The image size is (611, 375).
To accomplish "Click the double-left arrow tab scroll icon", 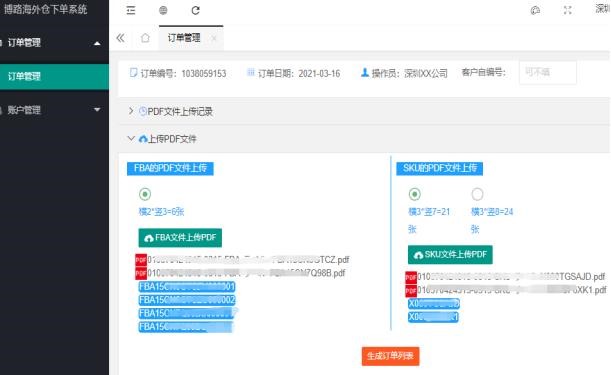I will [120, 38].
